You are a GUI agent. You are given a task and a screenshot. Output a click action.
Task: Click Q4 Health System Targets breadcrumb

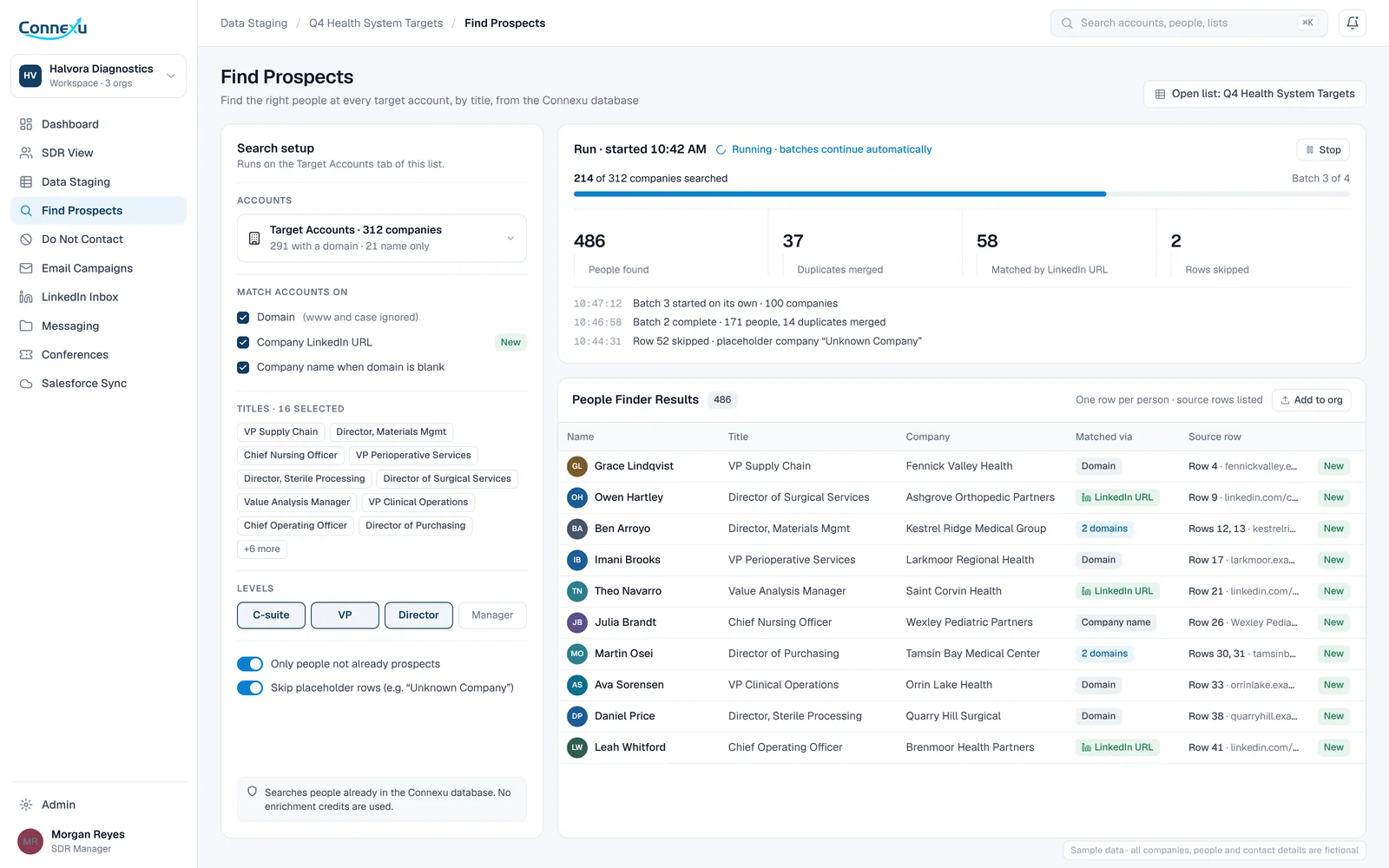pos(376,23)
